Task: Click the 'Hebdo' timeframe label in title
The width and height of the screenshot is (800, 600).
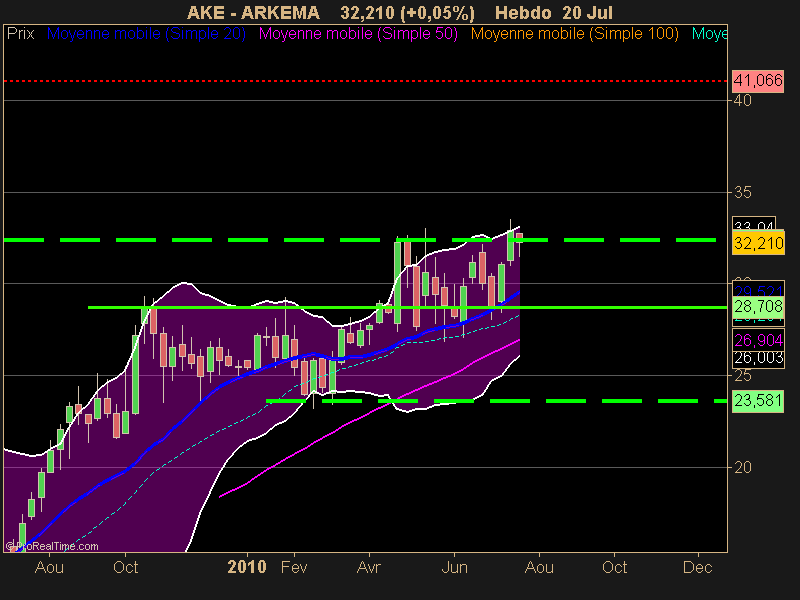Action: (523, 12)
